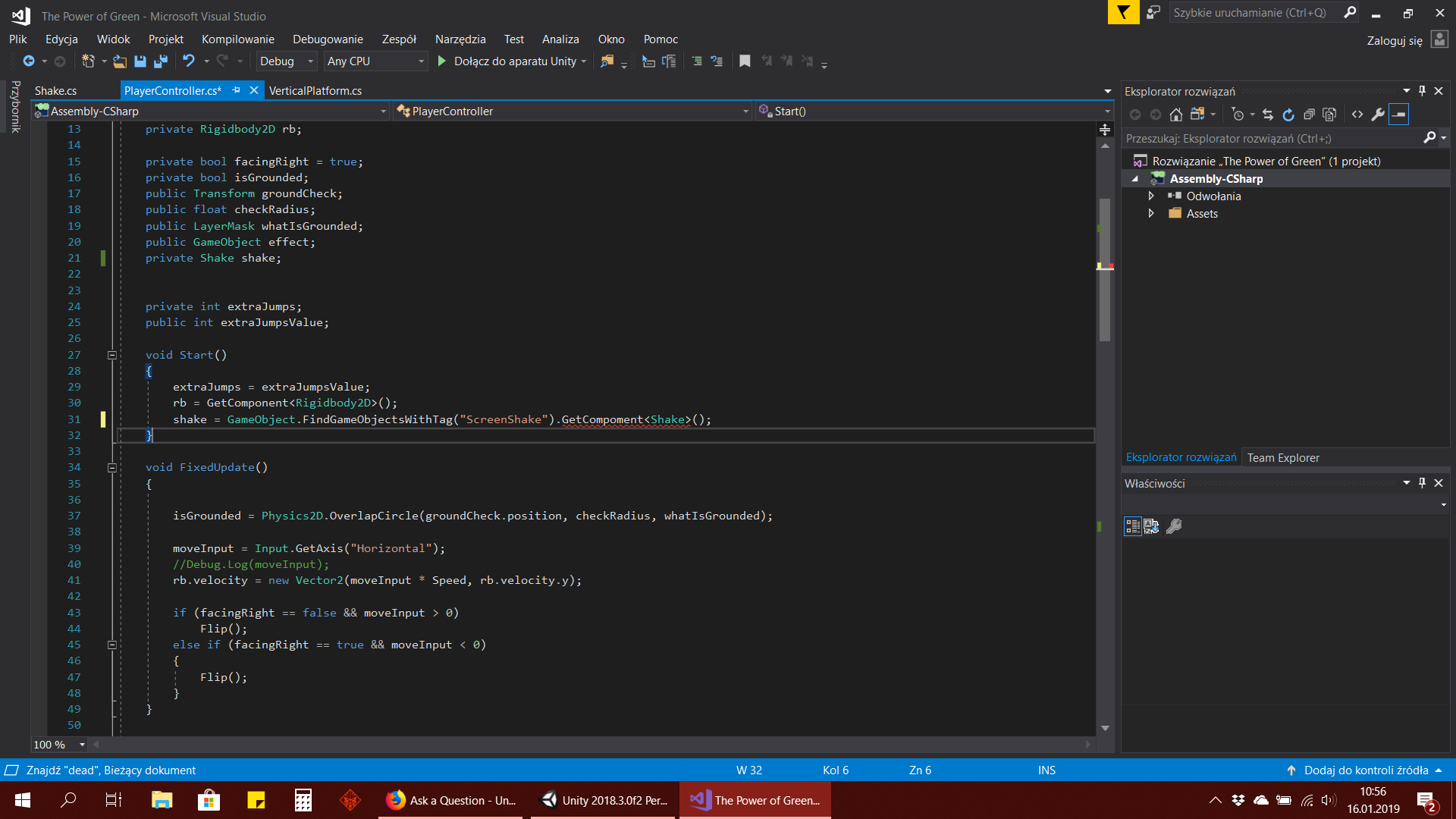Screen dimensions: 1456x819
Task: Save the current file
Action: pos(140,61)
